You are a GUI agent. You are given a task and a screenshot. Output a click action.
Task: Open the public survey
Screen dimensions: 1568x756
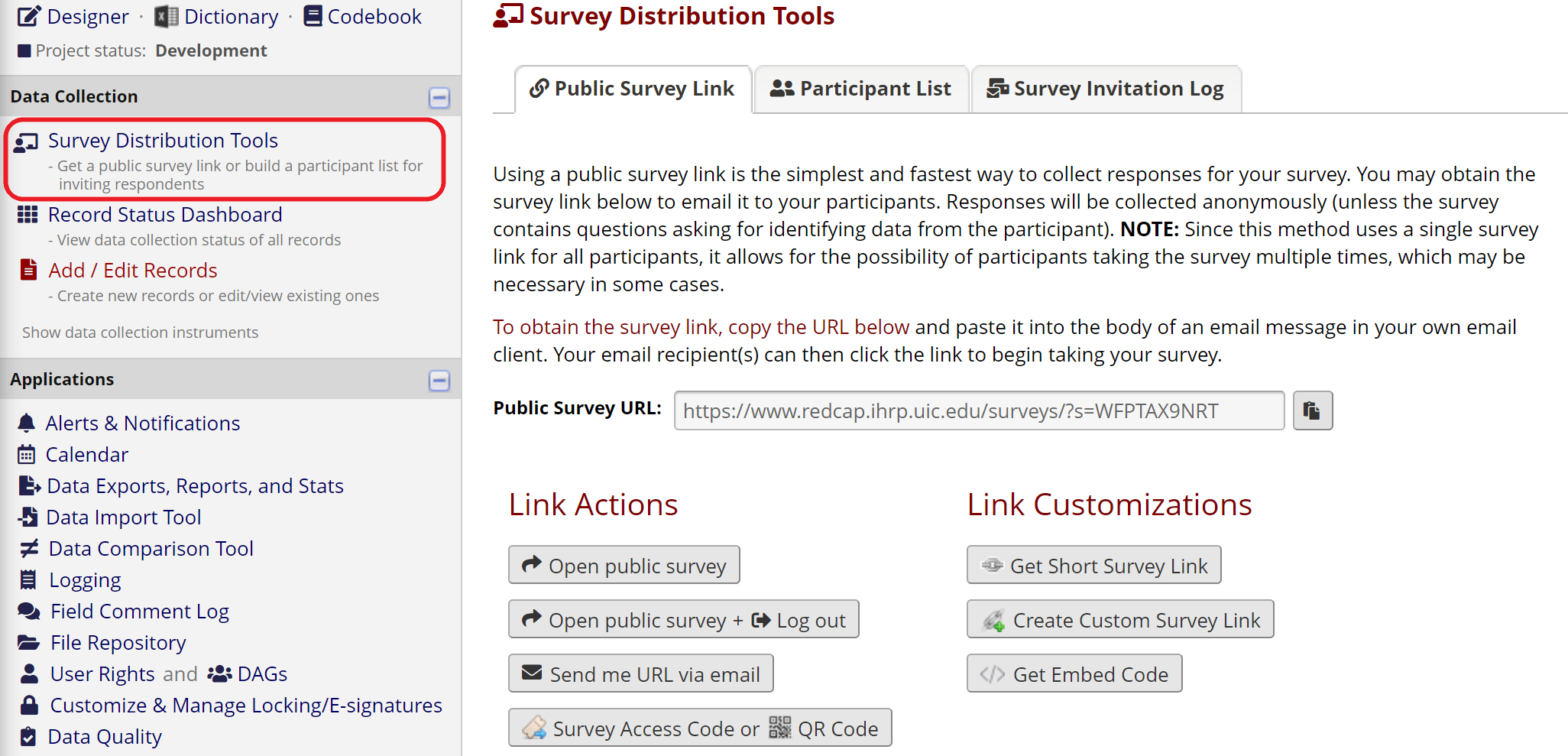click(624, 565)
